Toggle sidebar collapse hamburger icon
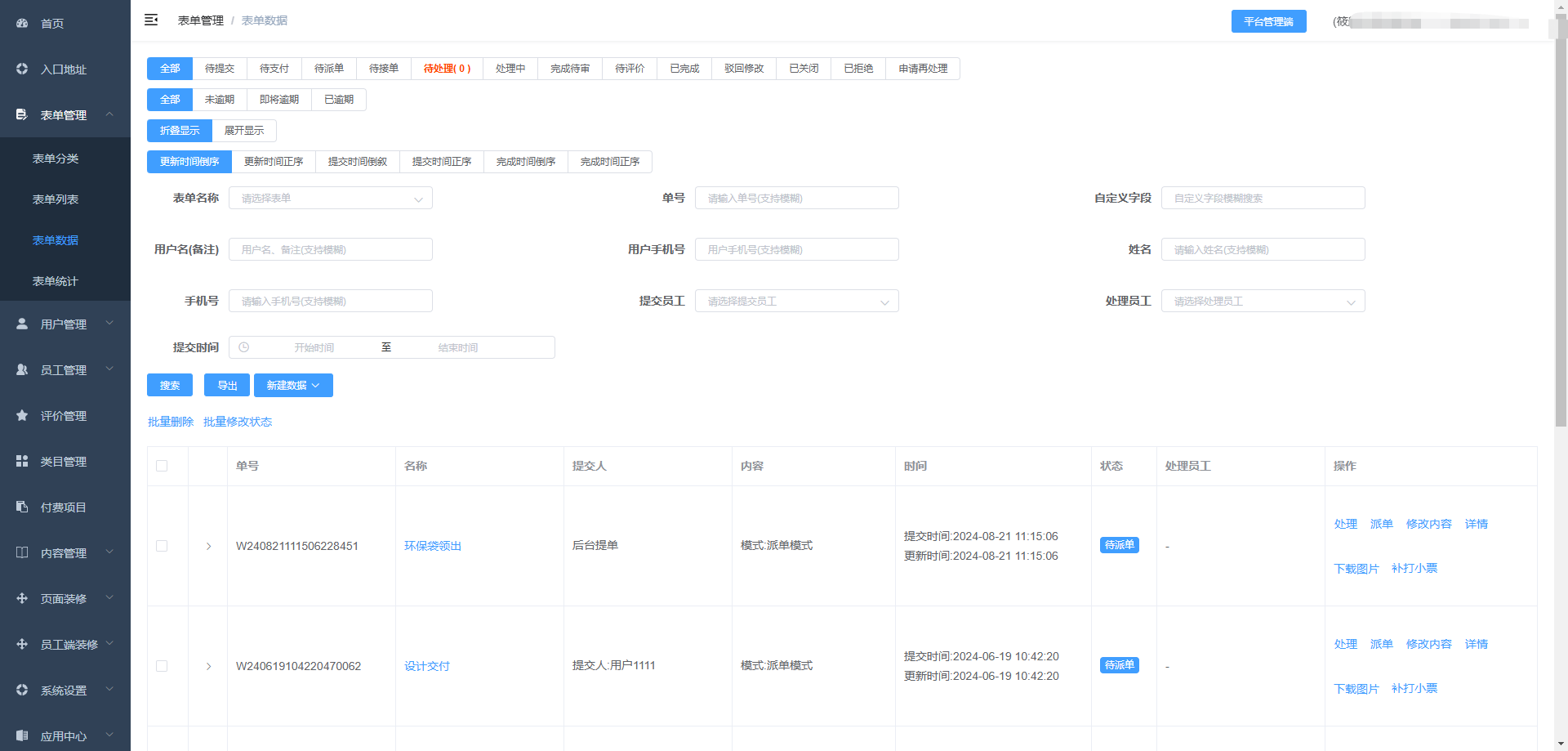The width and height of the screenshot is (1568, 751). 151,20
